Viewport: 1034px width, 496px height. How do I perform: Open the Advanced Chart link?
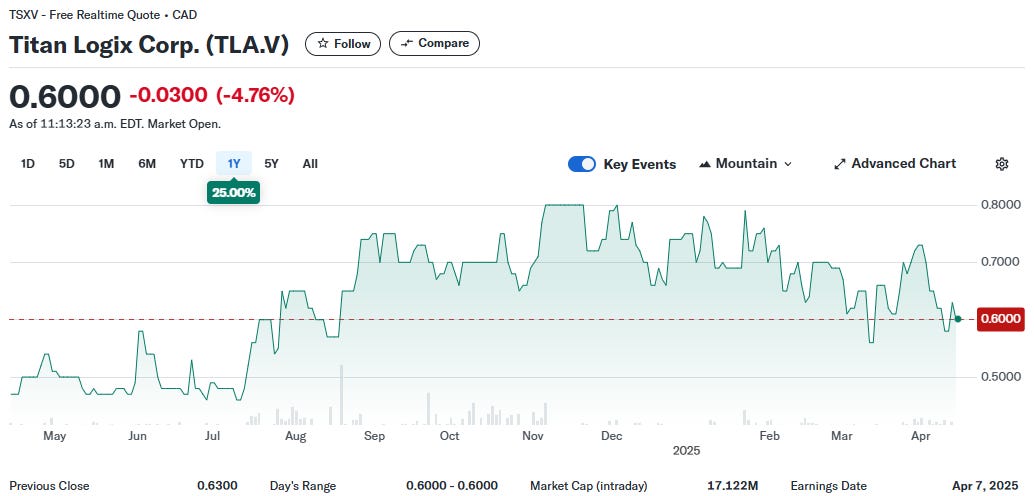(x=895, y=164)
